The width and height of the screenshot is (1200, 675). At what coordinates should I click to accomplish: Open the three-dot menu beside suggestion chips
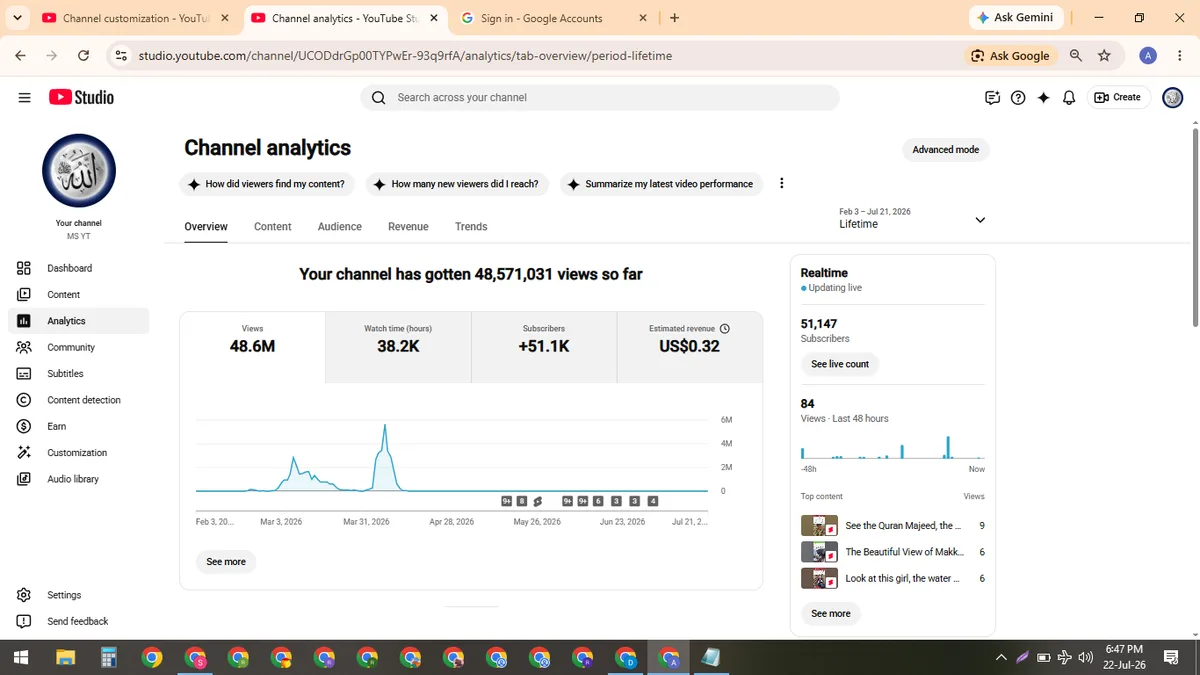click(782, 184)
